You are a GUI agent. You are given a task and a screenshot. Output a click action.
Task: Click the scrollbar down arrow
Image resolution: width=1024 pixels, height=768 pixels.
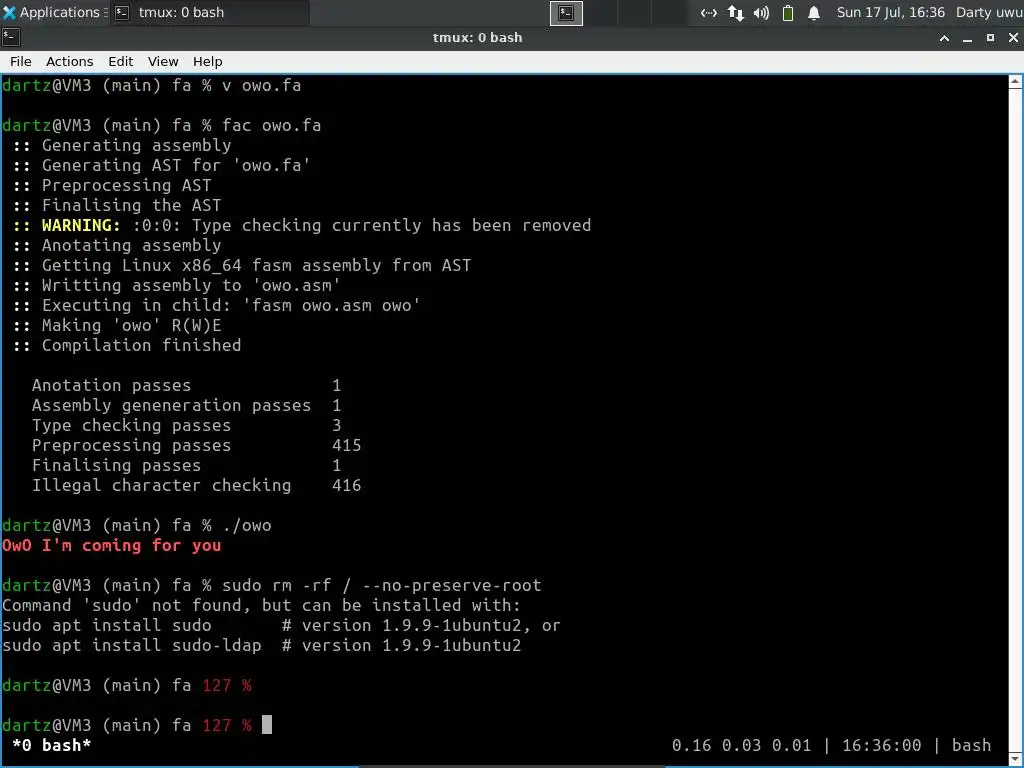tap(1015, 759)
